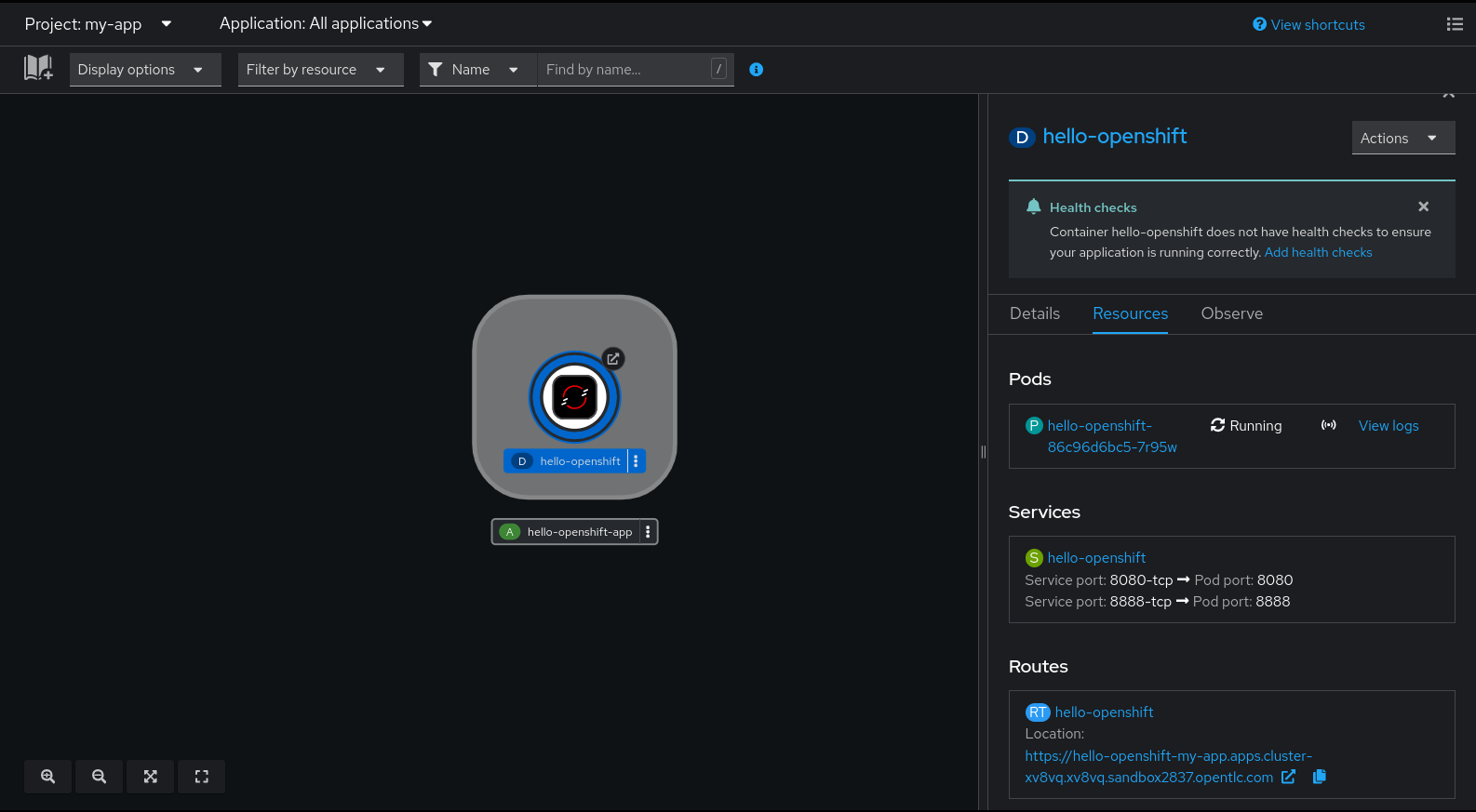Switch to list view icon
This screenshot has height=812, width=1476.
pos(1455,24)
